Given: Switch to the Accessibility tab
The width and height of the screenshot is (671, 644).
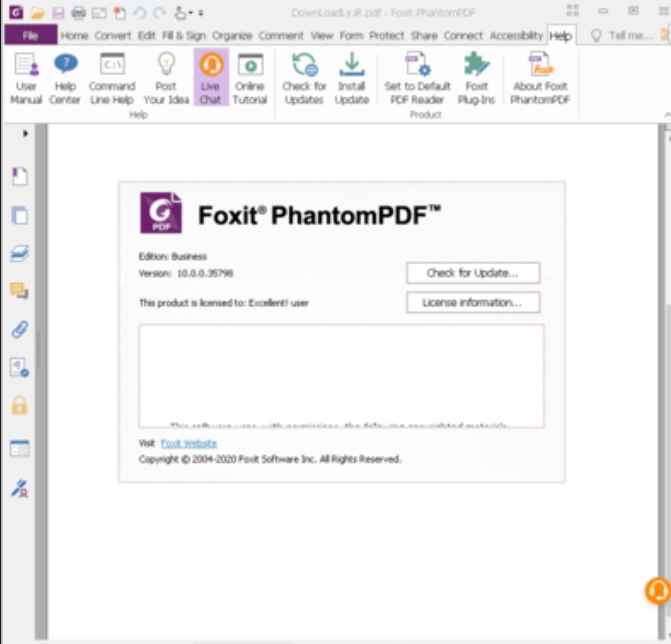Looking at the screenshot, I should click(516, 36).
